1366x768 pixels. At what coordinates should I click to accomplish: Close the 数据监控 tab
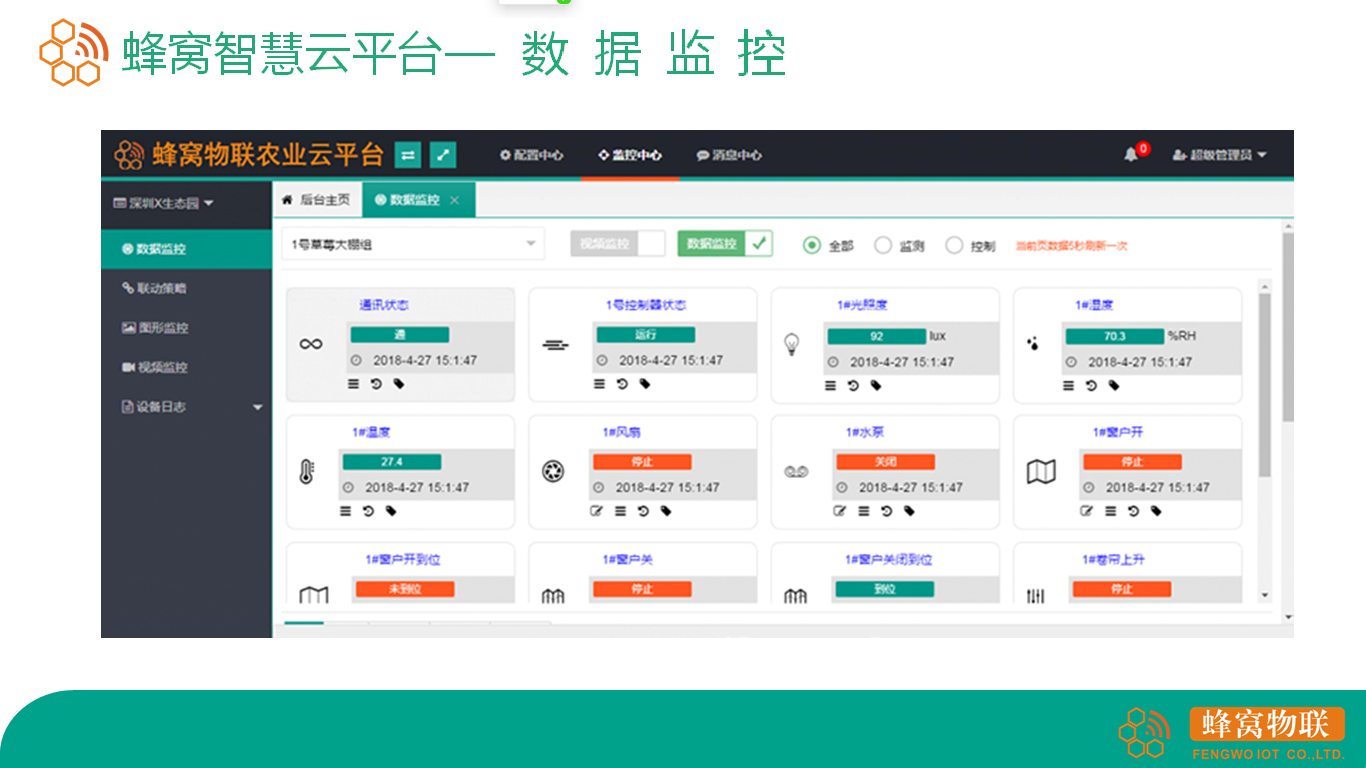(x=455, y=200)
